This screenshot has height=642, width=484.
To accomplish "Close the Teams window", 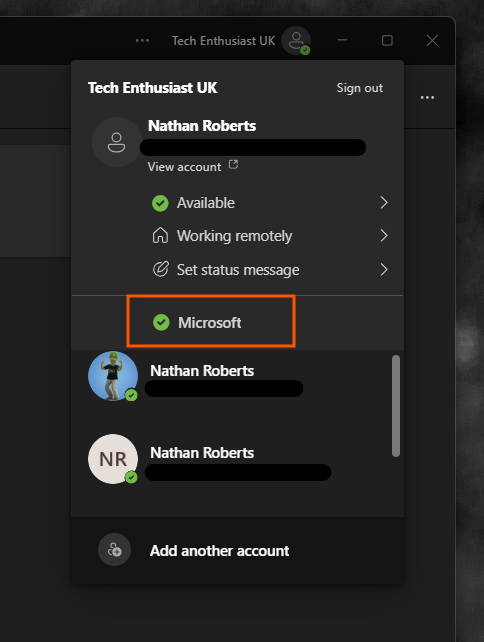I will (x=432, y=40).
